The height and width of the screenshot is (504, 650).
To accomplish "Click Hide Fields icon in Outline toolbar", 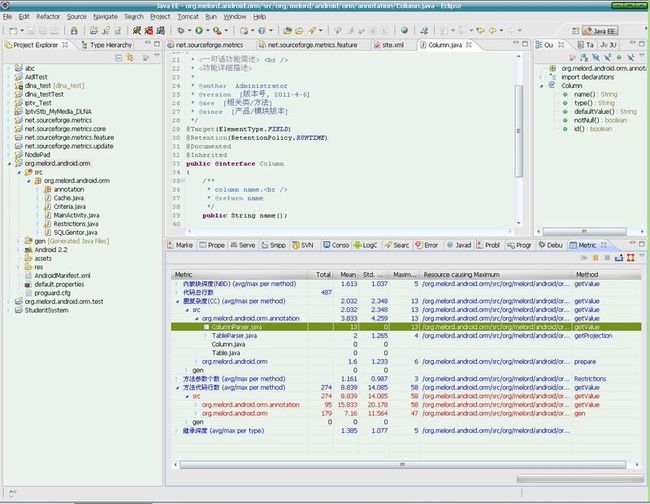I will coord(596,58).
